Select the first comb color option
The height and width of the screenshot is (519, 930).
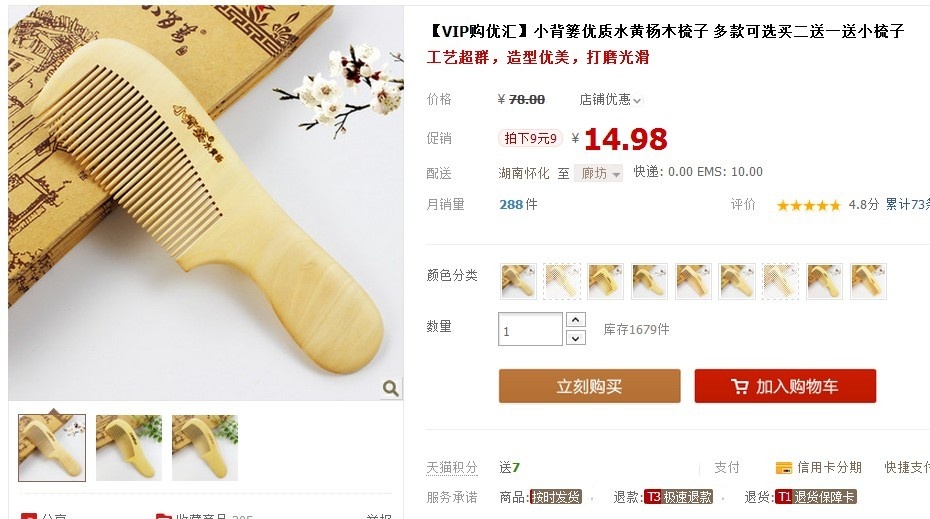518,281
